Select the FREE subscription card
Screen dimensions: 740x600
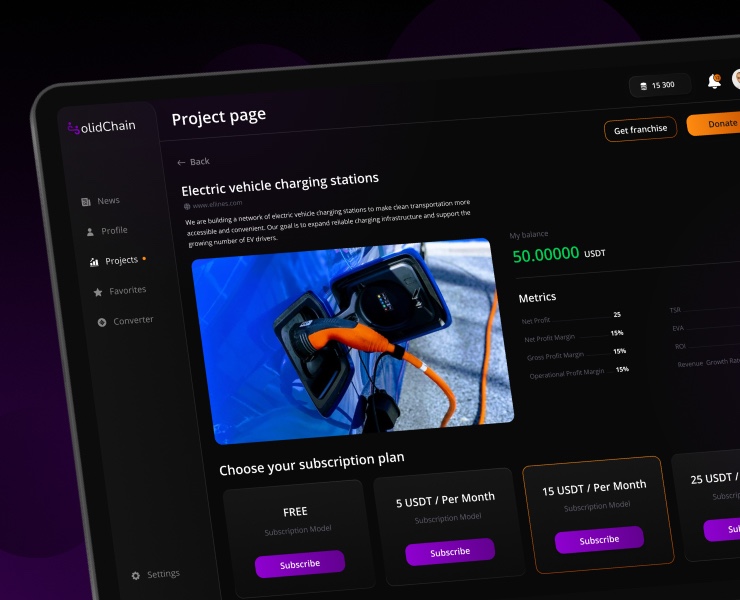coord(298,540)
